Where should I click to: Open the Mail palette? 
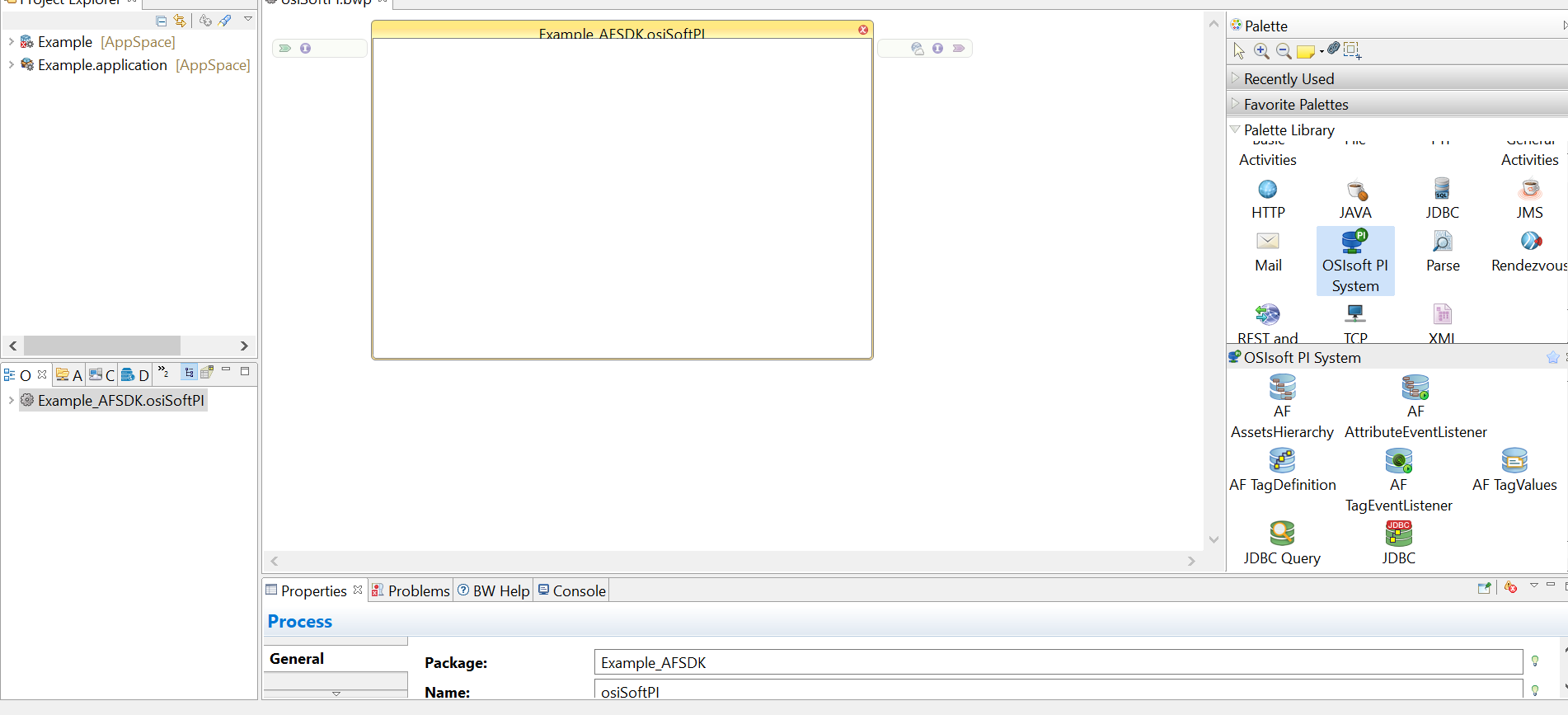[x=1268, y=253]
